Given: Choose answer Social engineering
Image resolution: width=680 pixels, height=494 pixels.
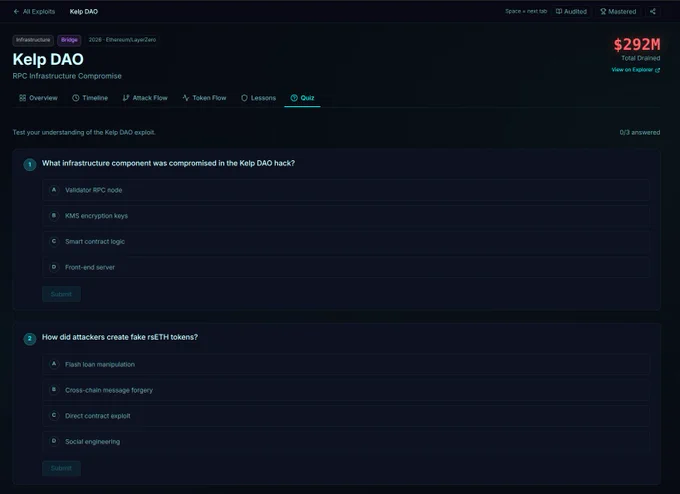Looking at the screenshot, I should [346, 442].
